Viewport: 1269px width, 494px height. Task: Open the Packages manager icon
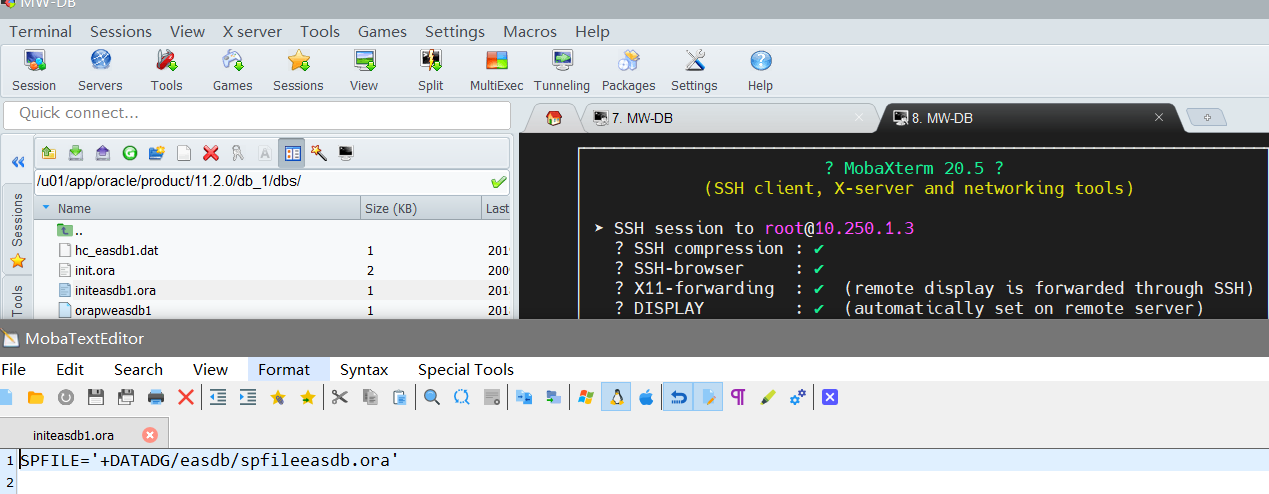point(628,69)
